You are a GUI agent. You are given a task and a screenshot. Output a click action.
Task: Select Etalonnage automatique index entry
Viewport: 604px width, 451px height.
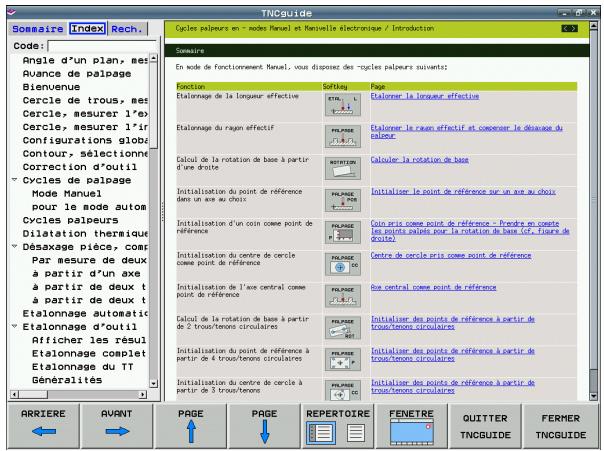(x=85, y=314)
